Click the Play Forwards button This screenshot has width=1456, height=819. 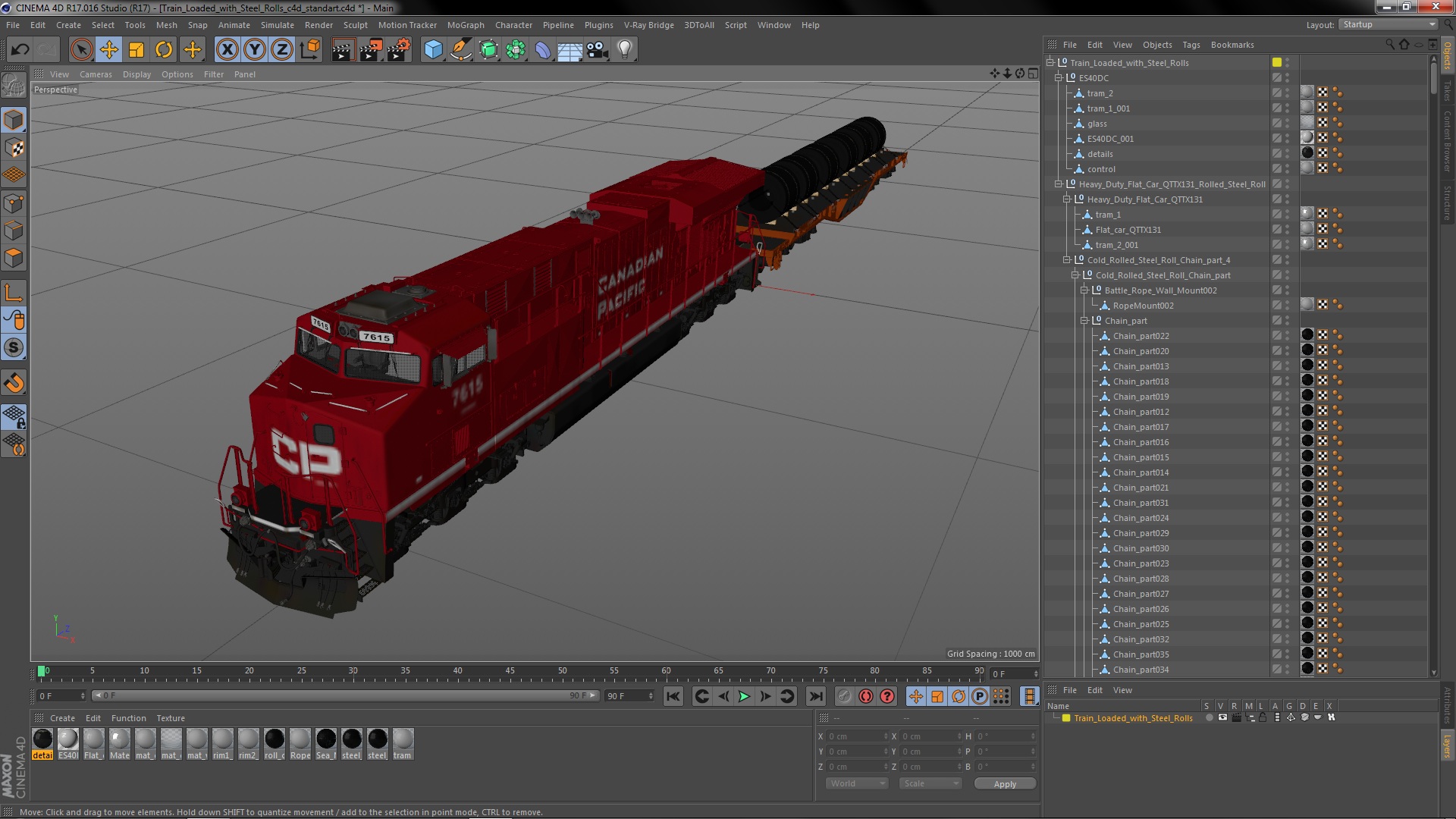[x=744, y=696]
